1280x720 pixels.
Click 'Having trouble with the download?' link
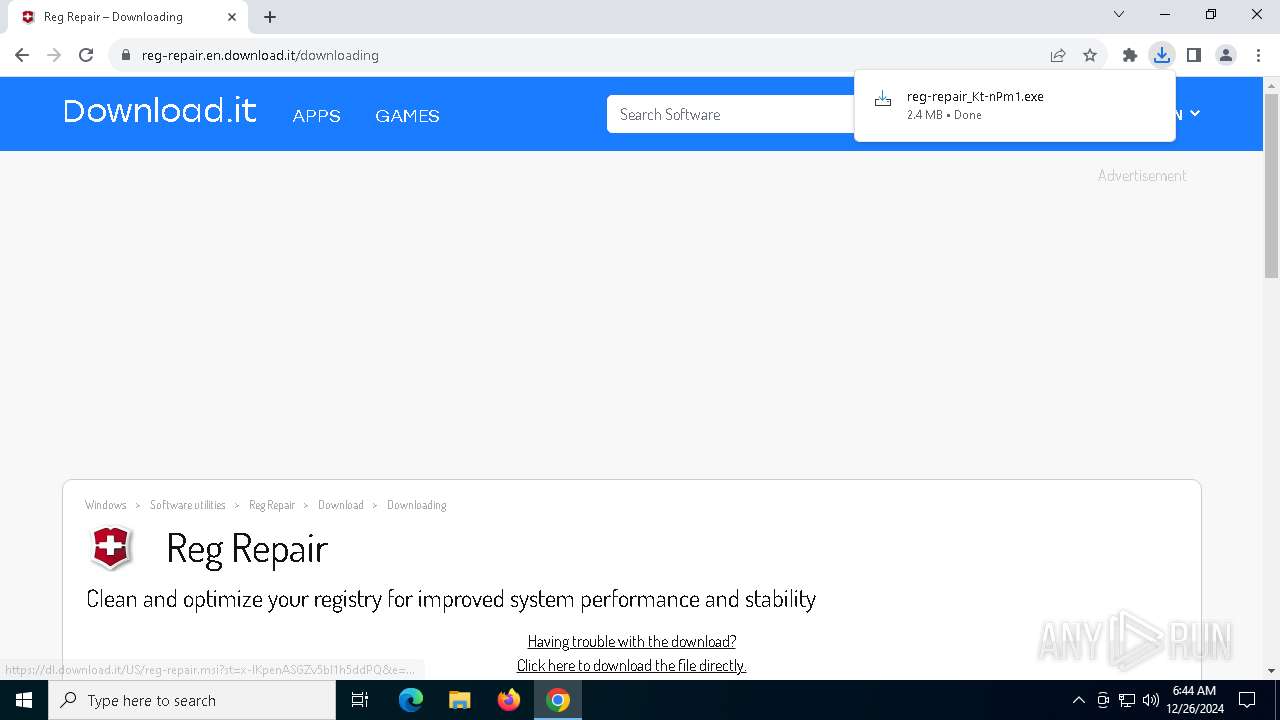tap(632, 642)
